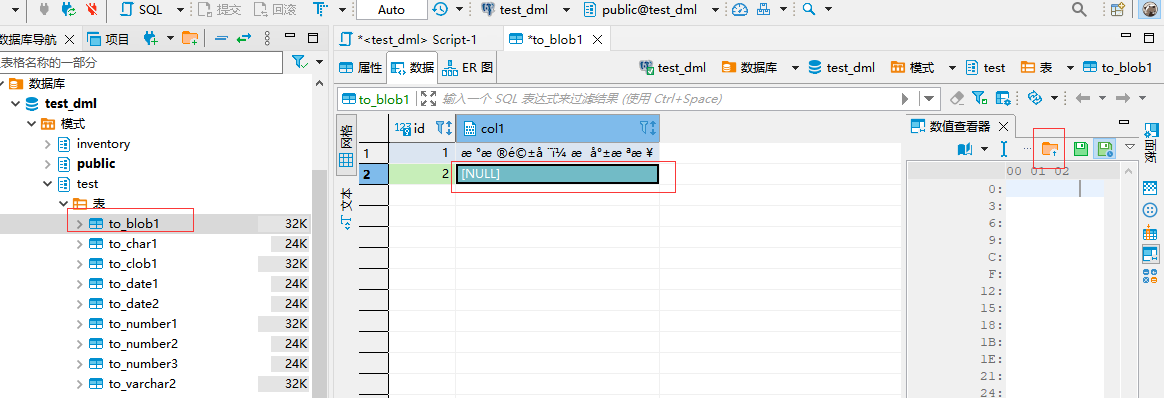Viewport: 1164px width, 398px height.
Task: Click the new connection plug icon in navigator
Action: 151,39
